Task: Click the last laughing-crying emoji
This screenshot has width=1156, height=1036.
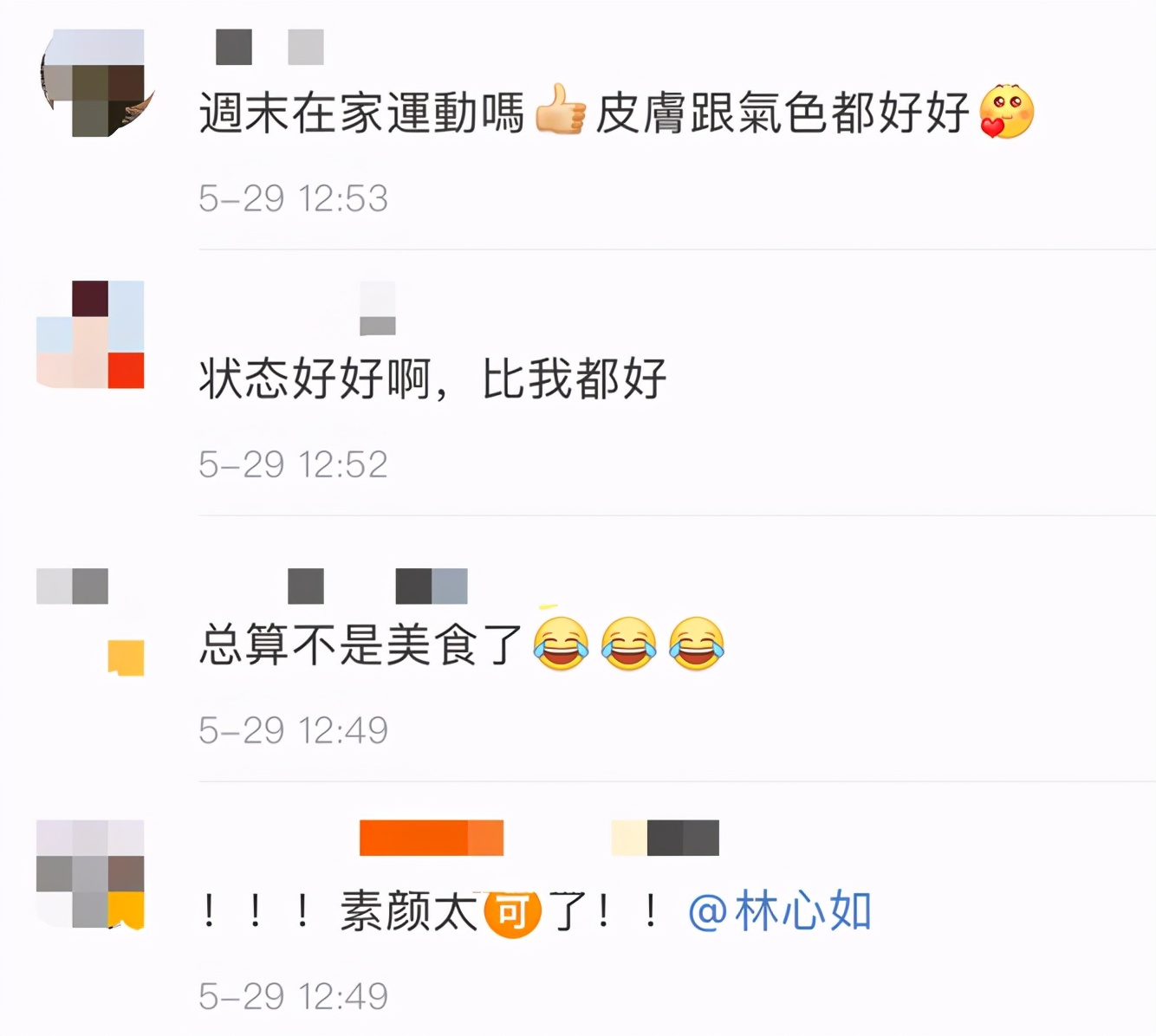Action: (696, 644)
